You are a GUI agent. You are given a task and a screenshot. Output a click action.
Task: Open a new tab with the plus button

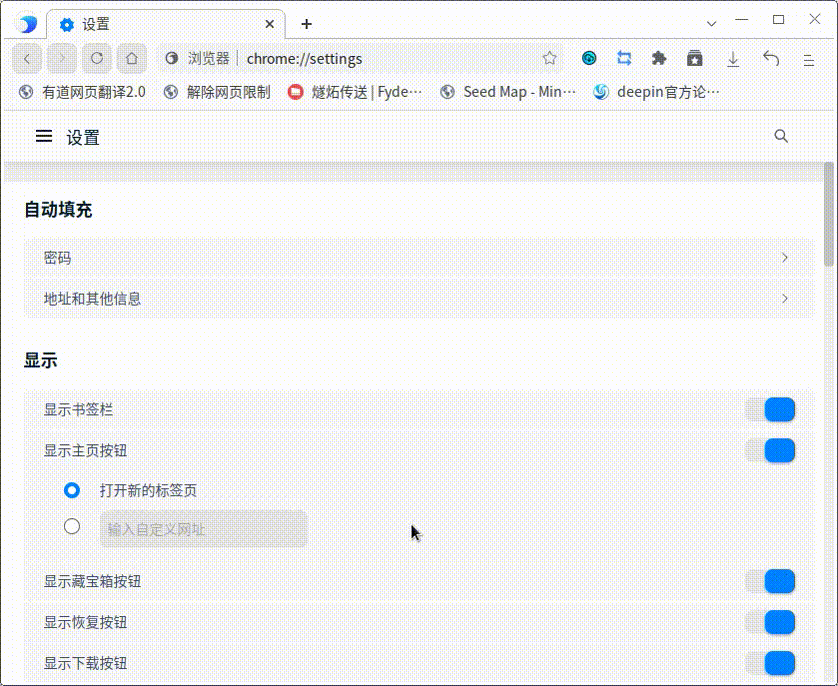pos(306,23)
